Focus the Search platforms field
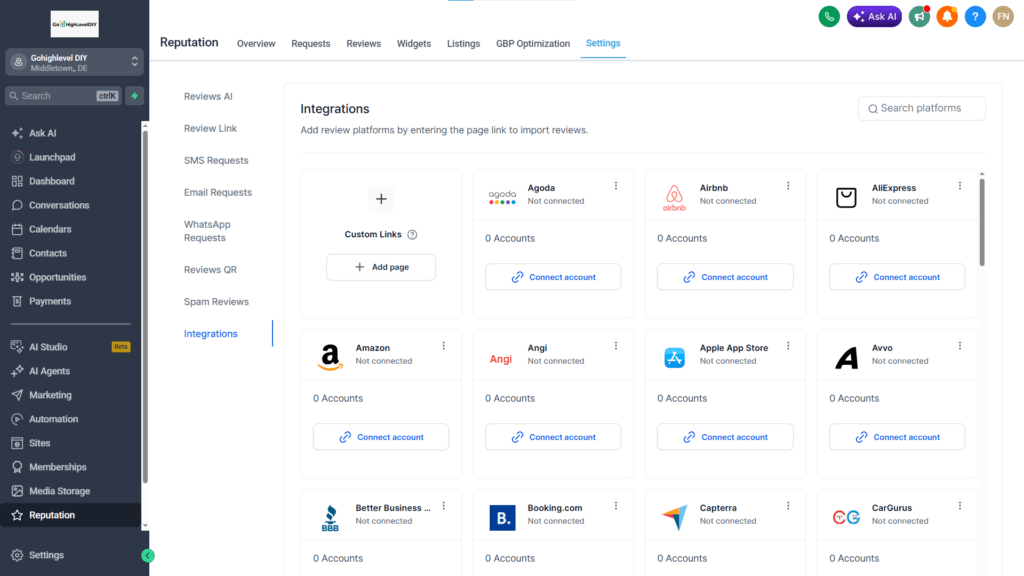This screenshot has height=576, width=1024. (x=922, y=108)
